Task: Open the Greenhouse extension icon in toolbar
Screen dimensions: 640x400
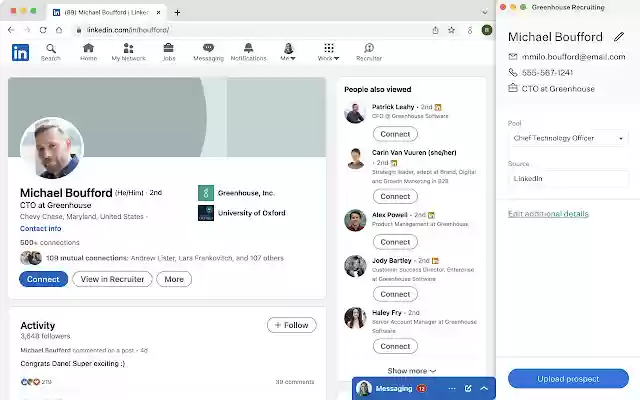Action: 470,30
